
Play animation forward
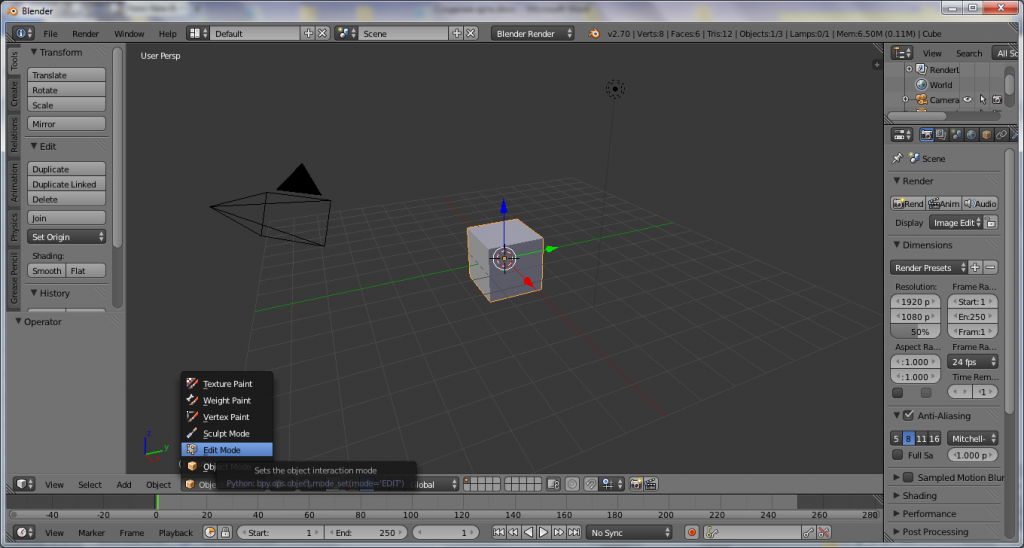click(x=543, y=532)
